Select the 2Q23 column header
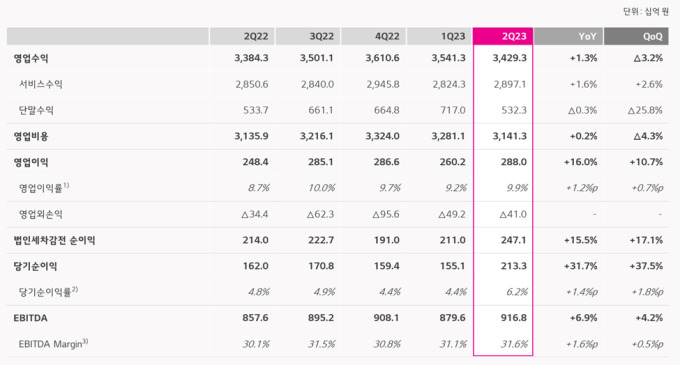The height and width of the screenshot is (365, 680). tap(503, 36)
